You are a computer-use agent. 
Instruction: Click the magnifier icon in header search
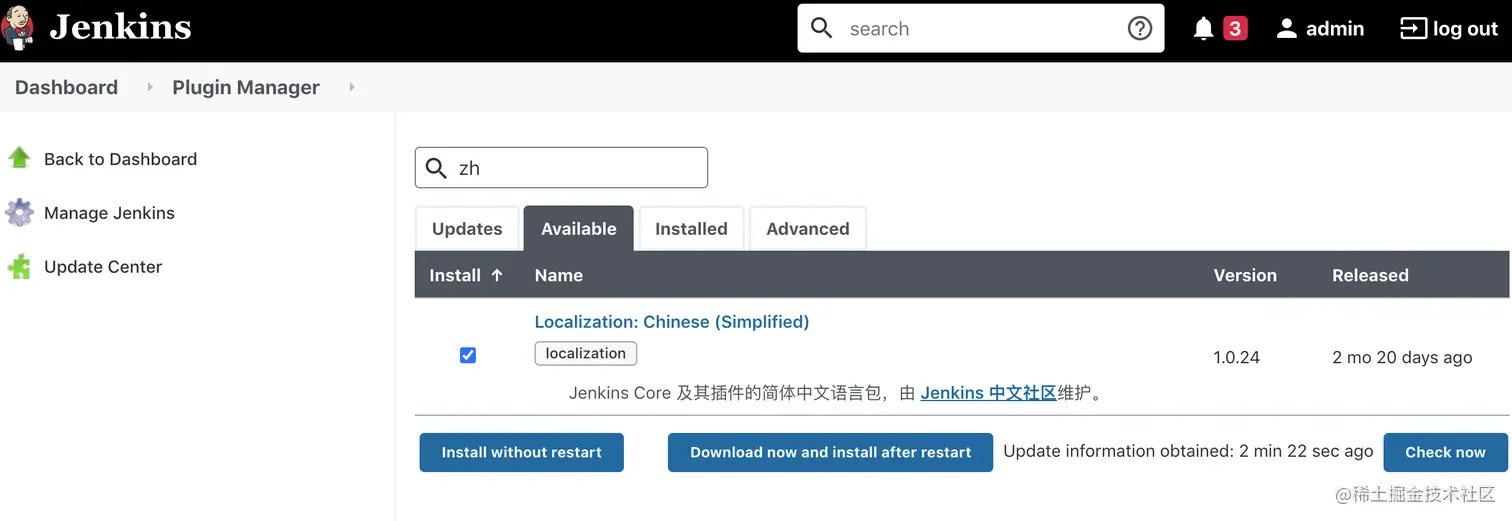822,28
